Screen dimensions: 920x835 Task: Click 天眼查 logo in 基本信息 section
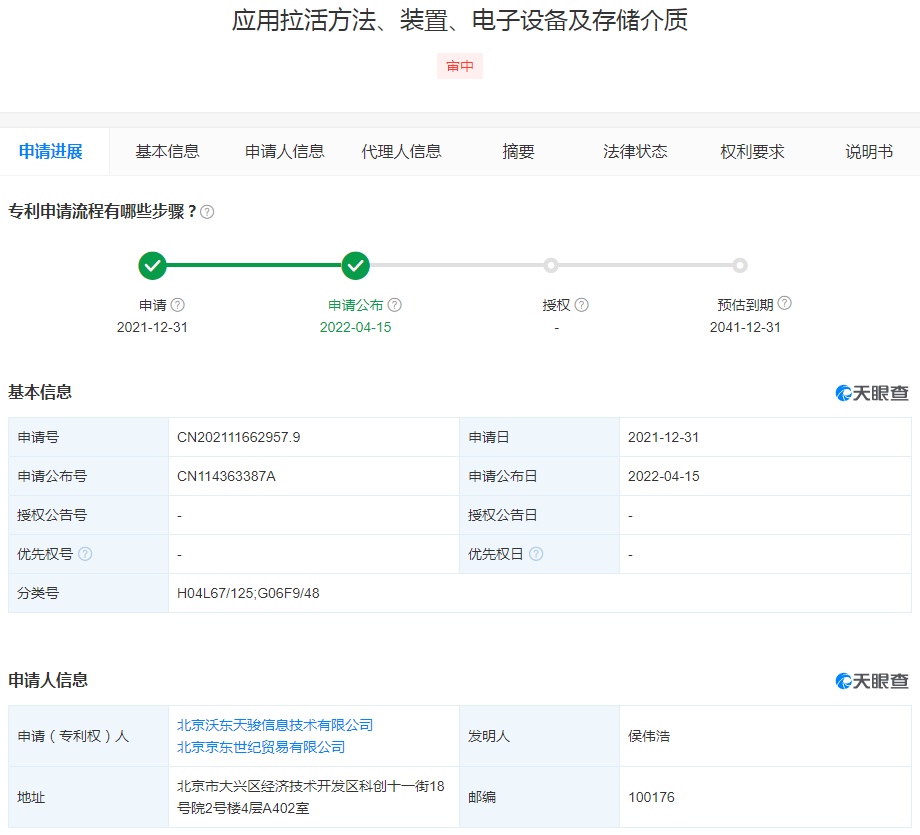872,393
